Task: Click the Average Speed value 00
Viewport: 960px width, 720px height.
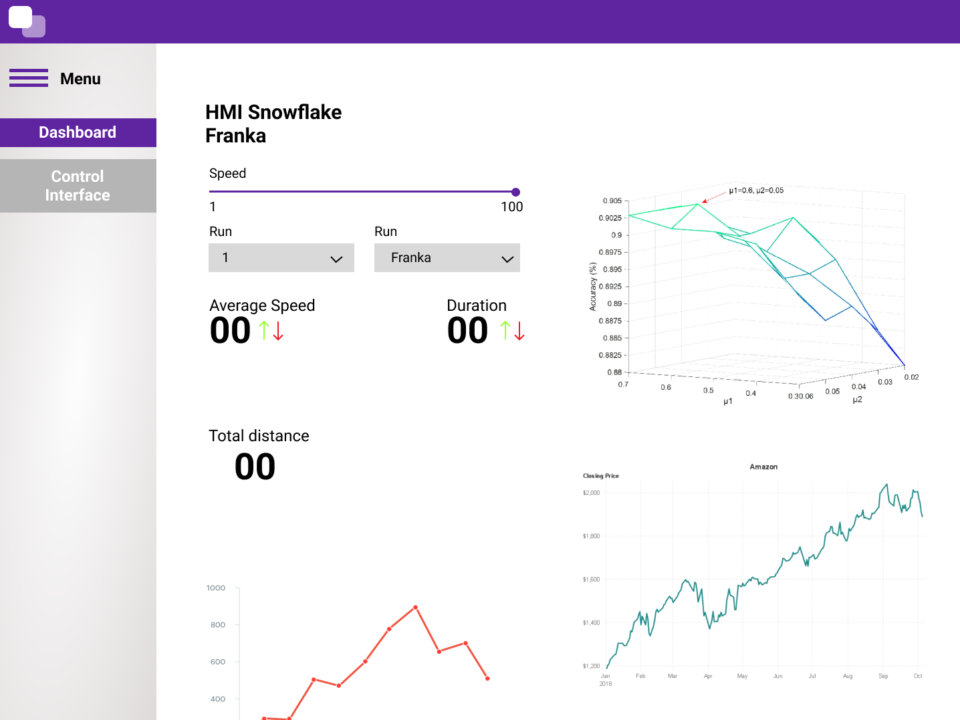Action: (230, 331)
